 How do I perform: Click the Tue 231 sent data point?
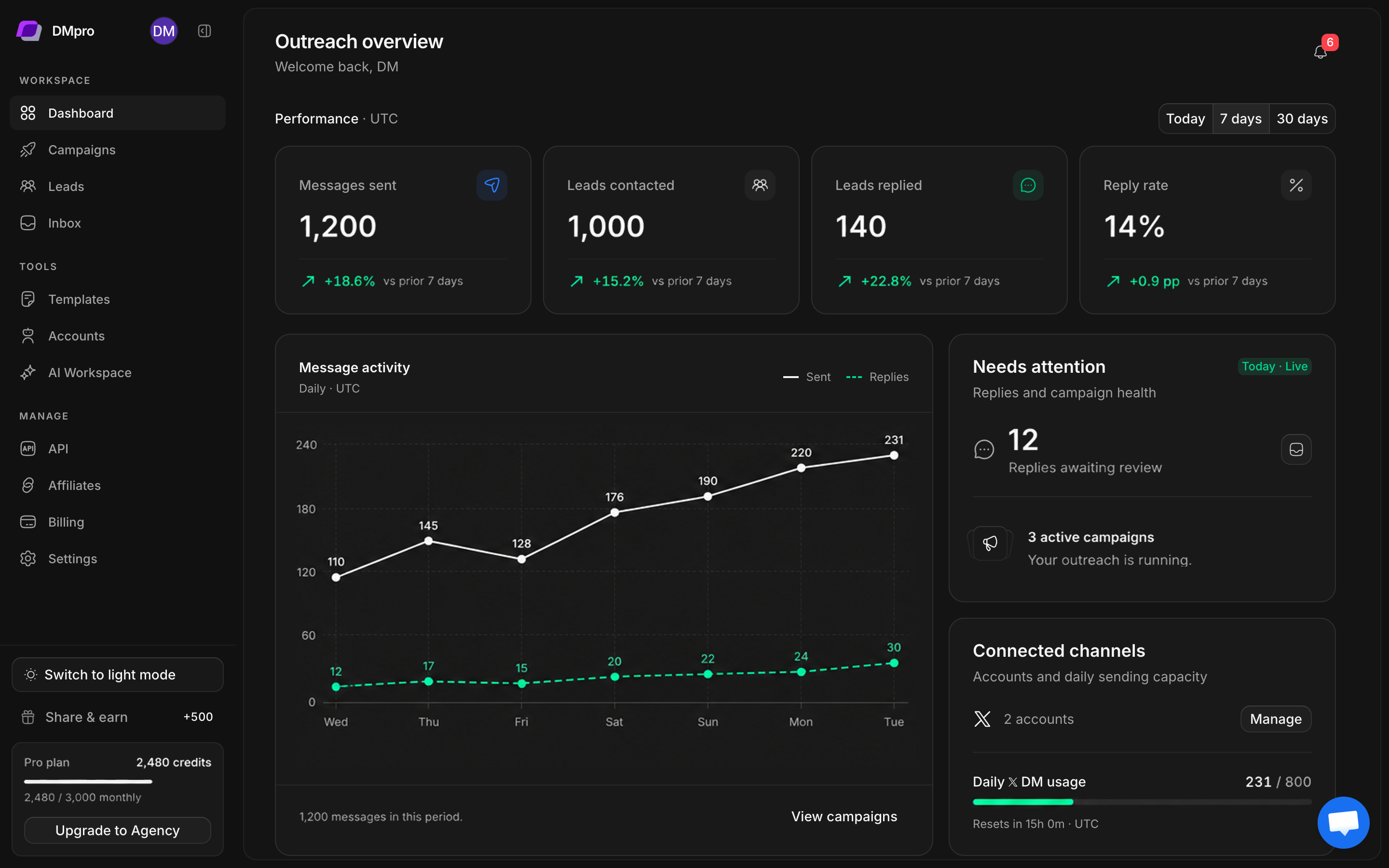[x=894, y=455]
